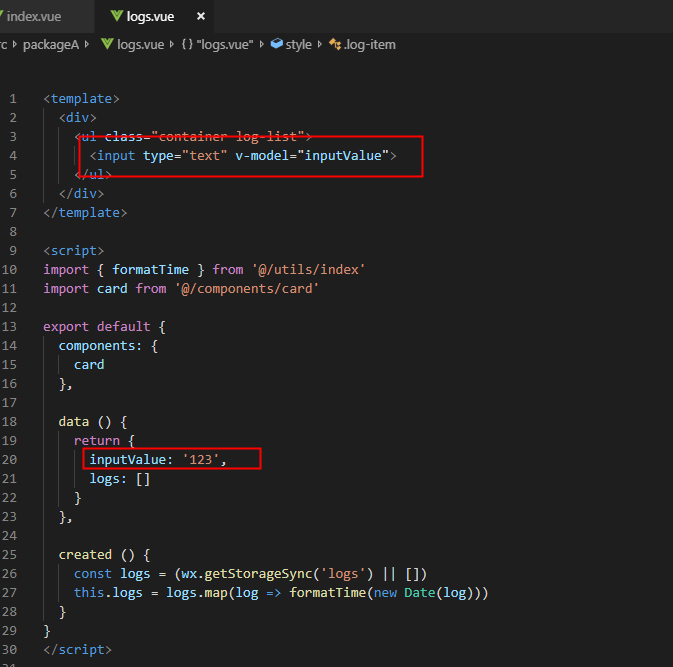Click new Date(log) expression
The height and width of the screenshot is (667, 673).
(424, 593)
